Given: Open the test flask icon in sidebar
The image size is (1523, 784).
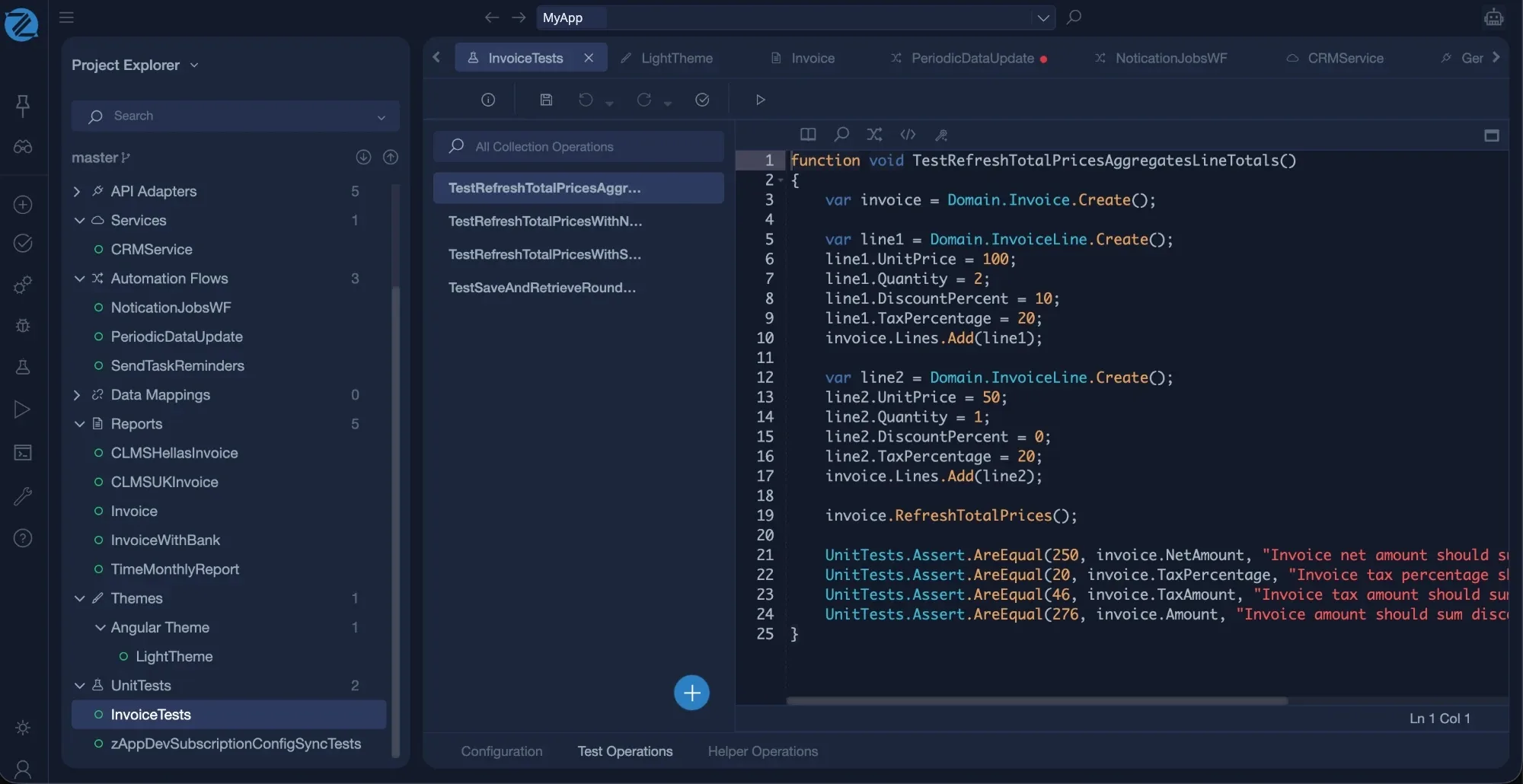Looking at the screenshot, I should tap(23, 367).
